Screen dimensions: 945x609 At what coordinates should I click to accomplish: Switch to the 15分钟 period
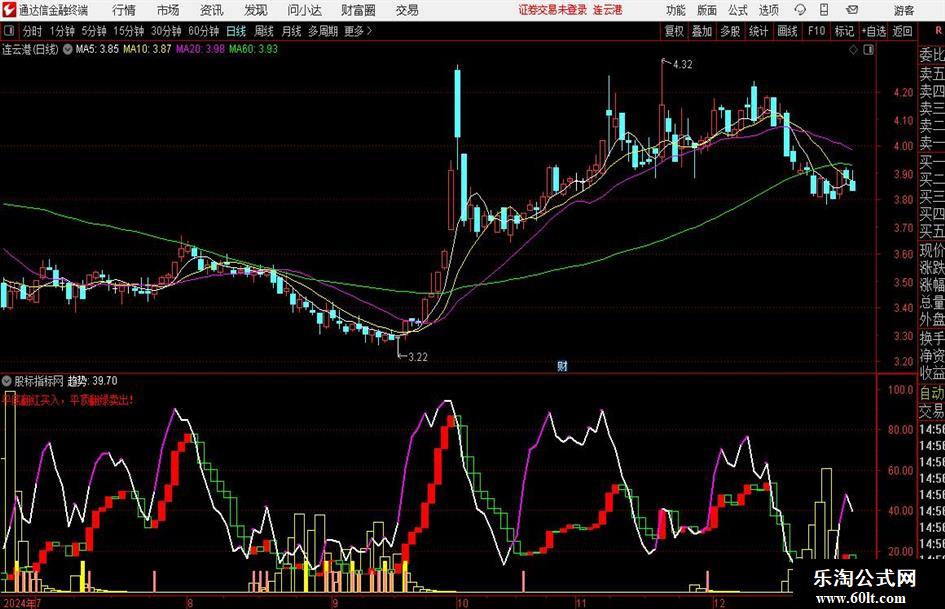pos(128,31)
